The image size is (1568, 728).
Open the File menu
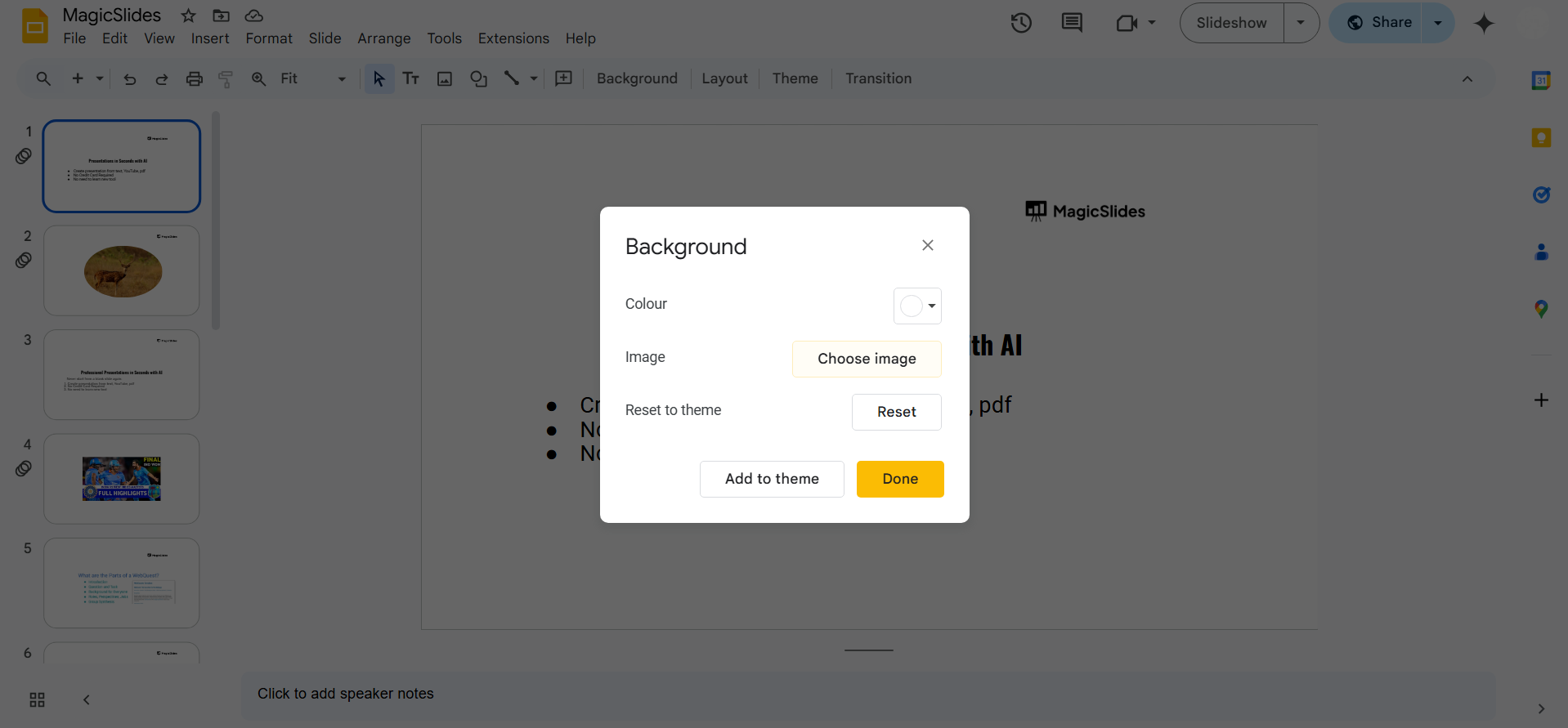click(x=74, y=38)
